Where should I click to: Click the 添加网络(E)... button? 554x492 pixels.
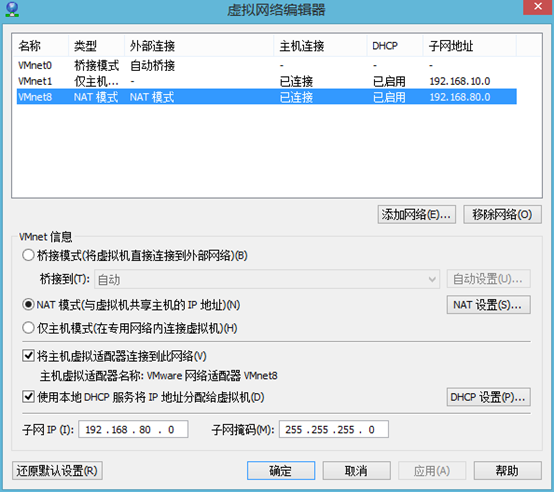point(417,214)
